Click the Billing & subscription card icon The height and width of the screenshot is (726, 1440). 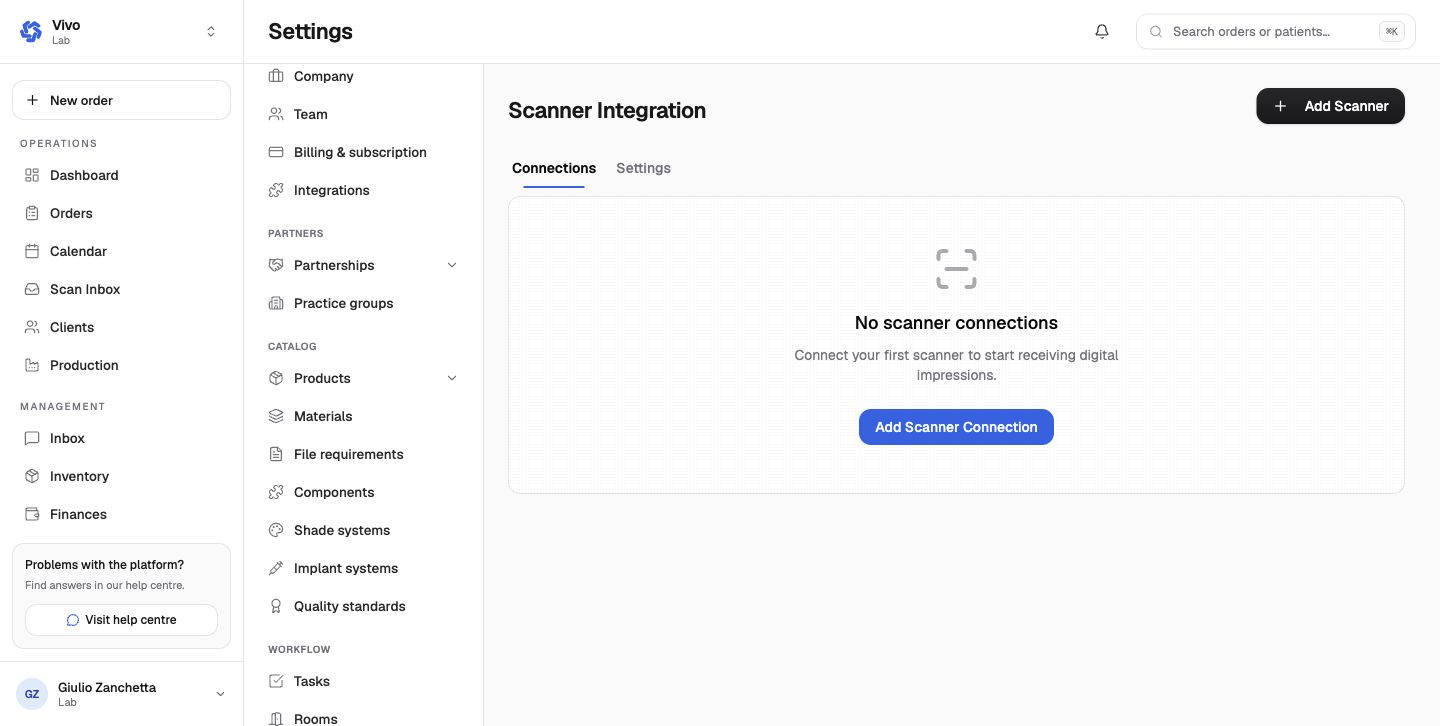276,152
